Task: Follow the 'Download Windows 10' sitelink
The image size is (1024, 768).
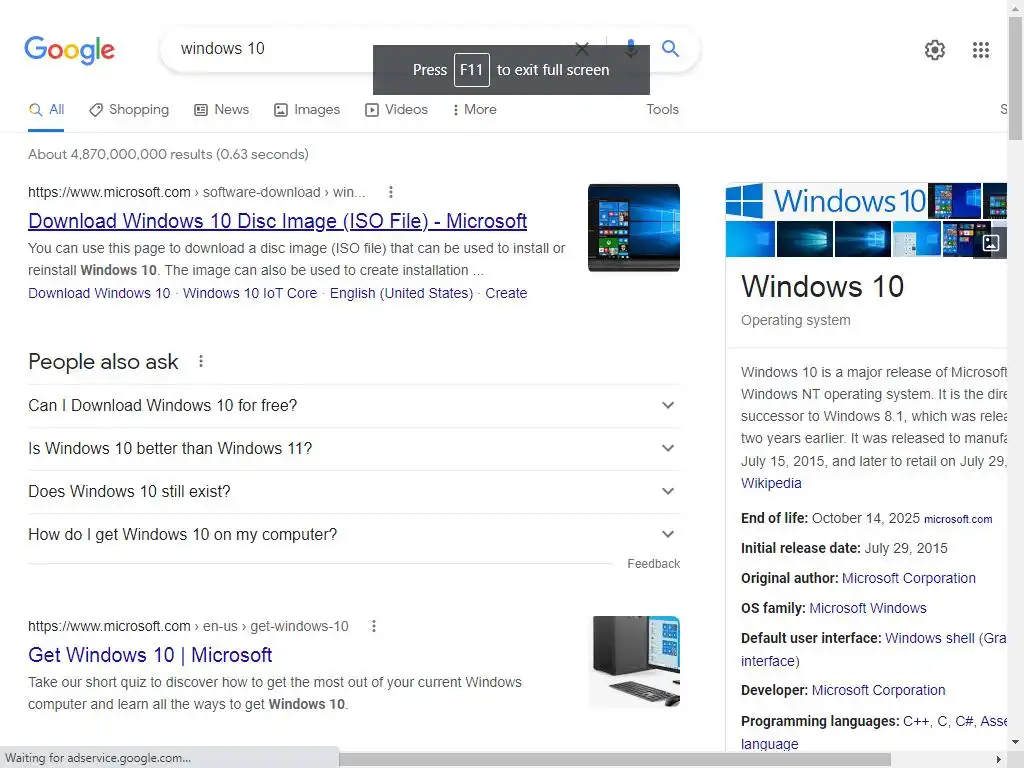Action: point(99,293)
